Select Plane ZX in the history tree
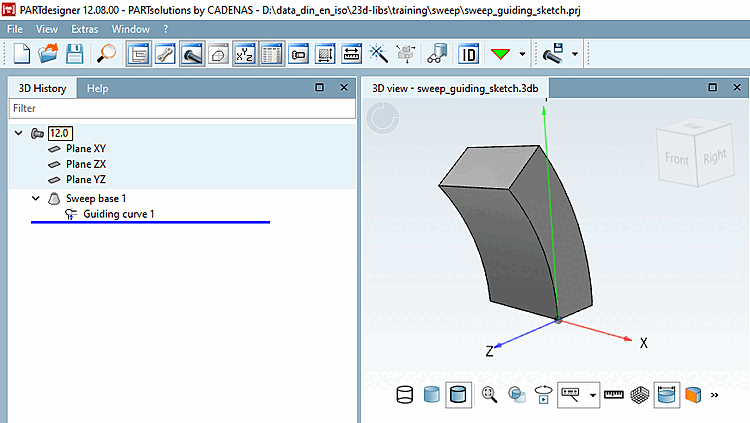The width and height of the screenshot is (750, 423). pos(86,164)
